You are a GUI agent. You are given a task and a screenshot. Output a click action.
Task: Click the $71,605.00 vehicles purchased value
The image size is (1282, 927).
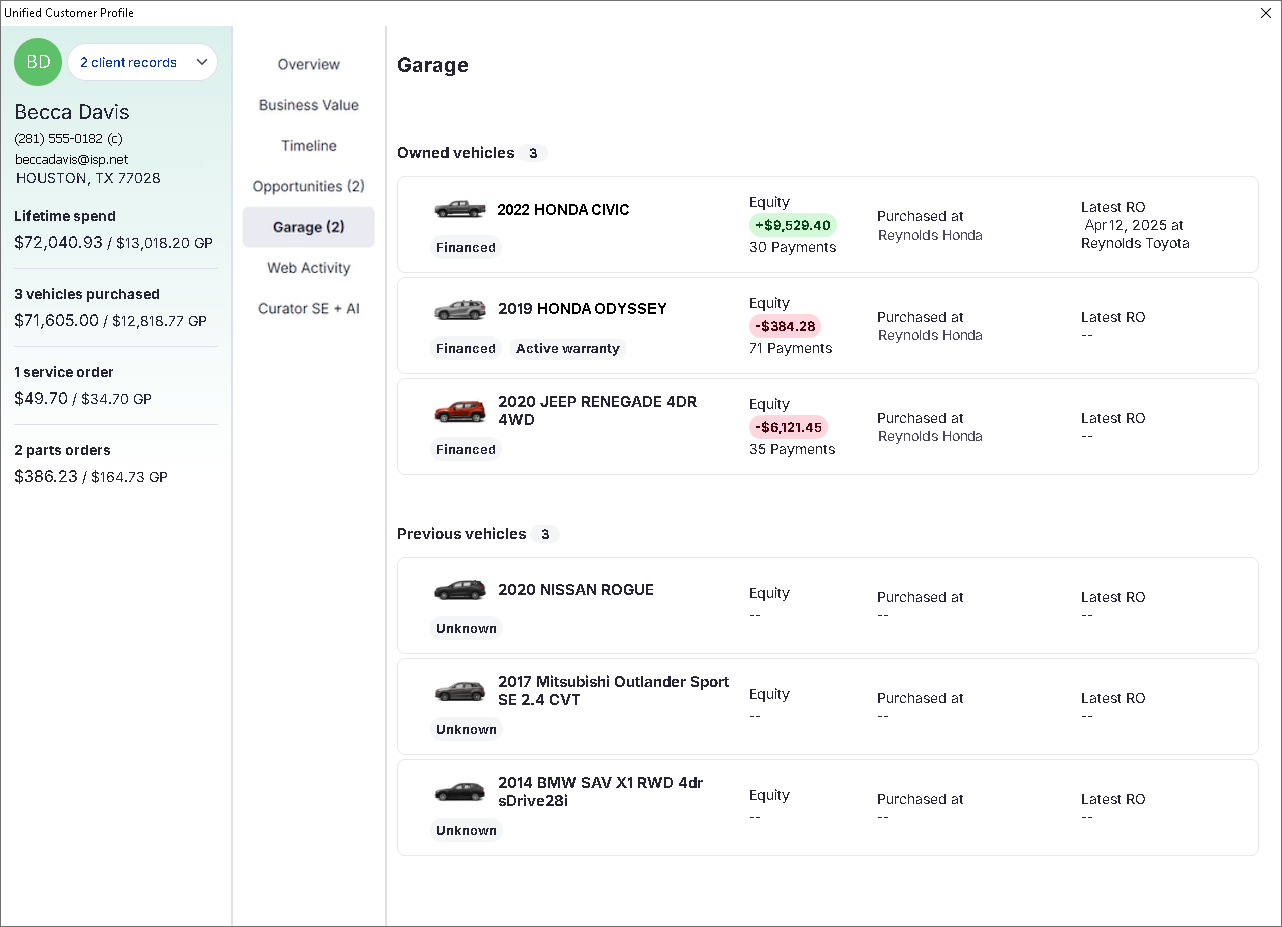(56, 320)
